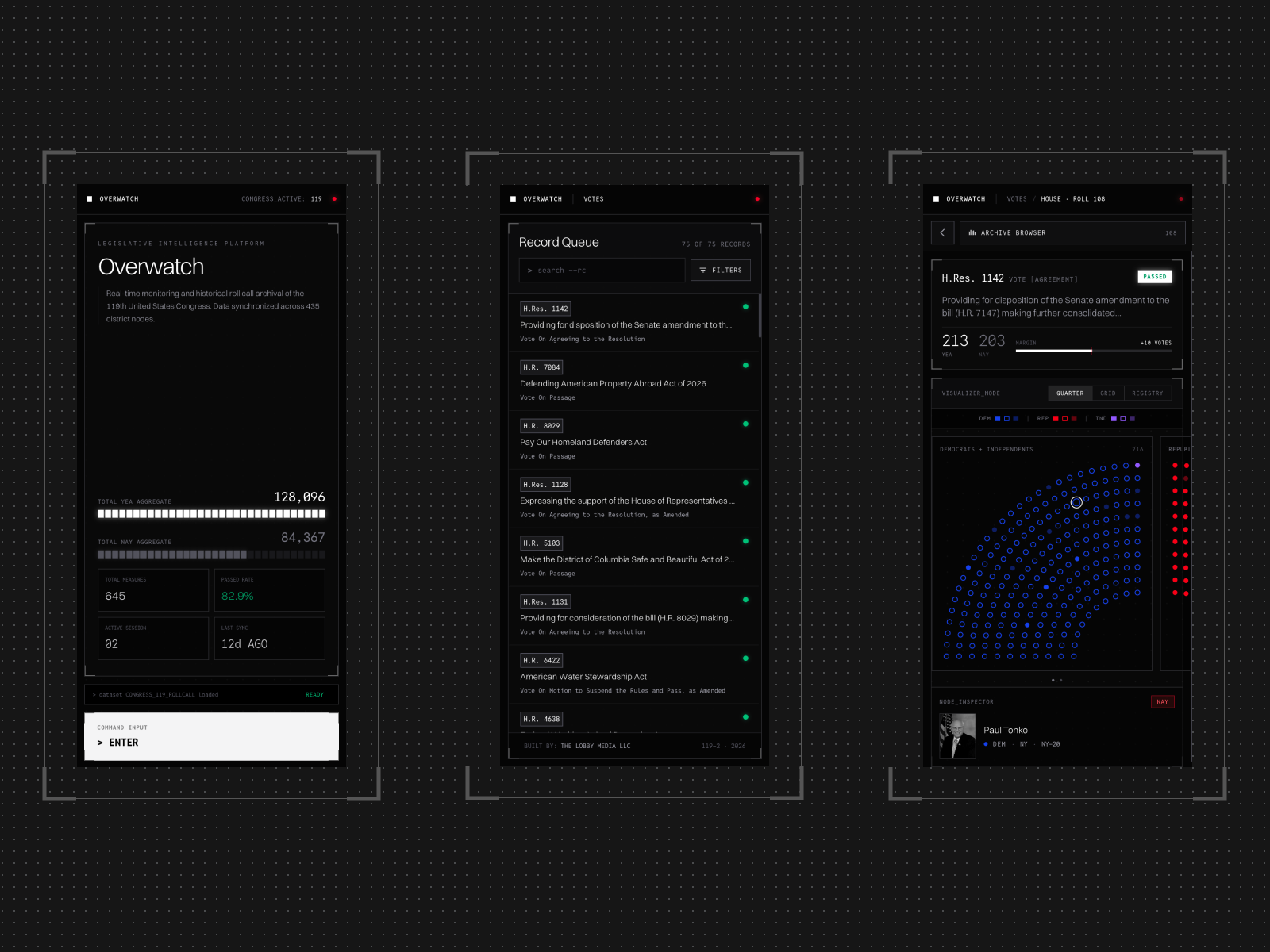Viewport: 1270px width, 952px height.
Task: Switch visualizer mode to GRID
Action: click(1108, 393)
